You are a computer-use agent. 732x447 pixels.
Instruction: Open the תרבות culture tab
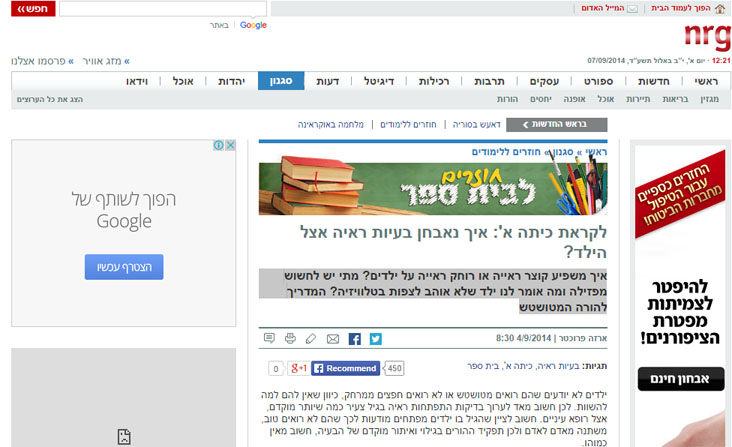click(x=489, y=81)
